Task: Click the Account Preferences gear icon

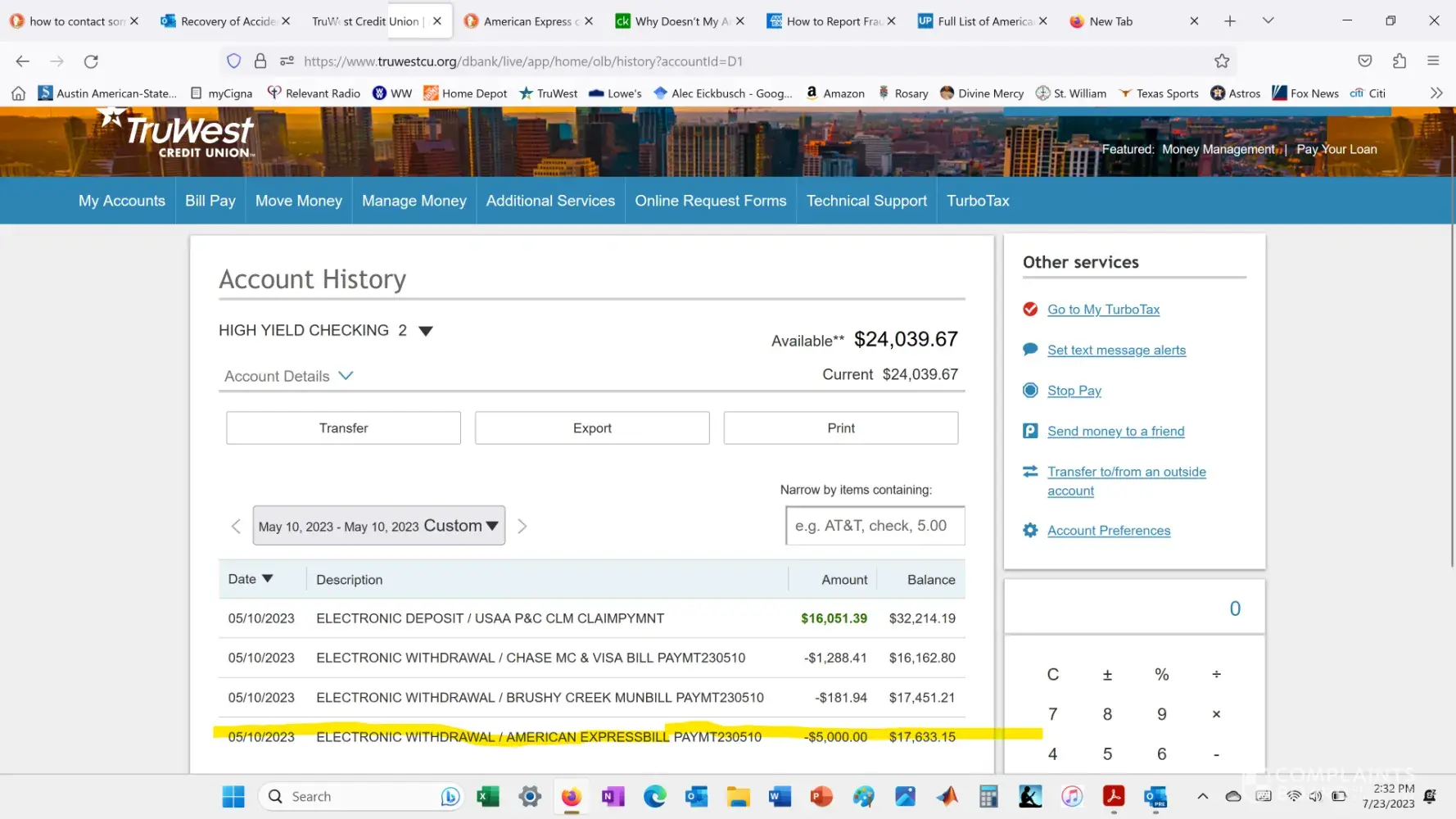Action: [x=1030, y=531]
